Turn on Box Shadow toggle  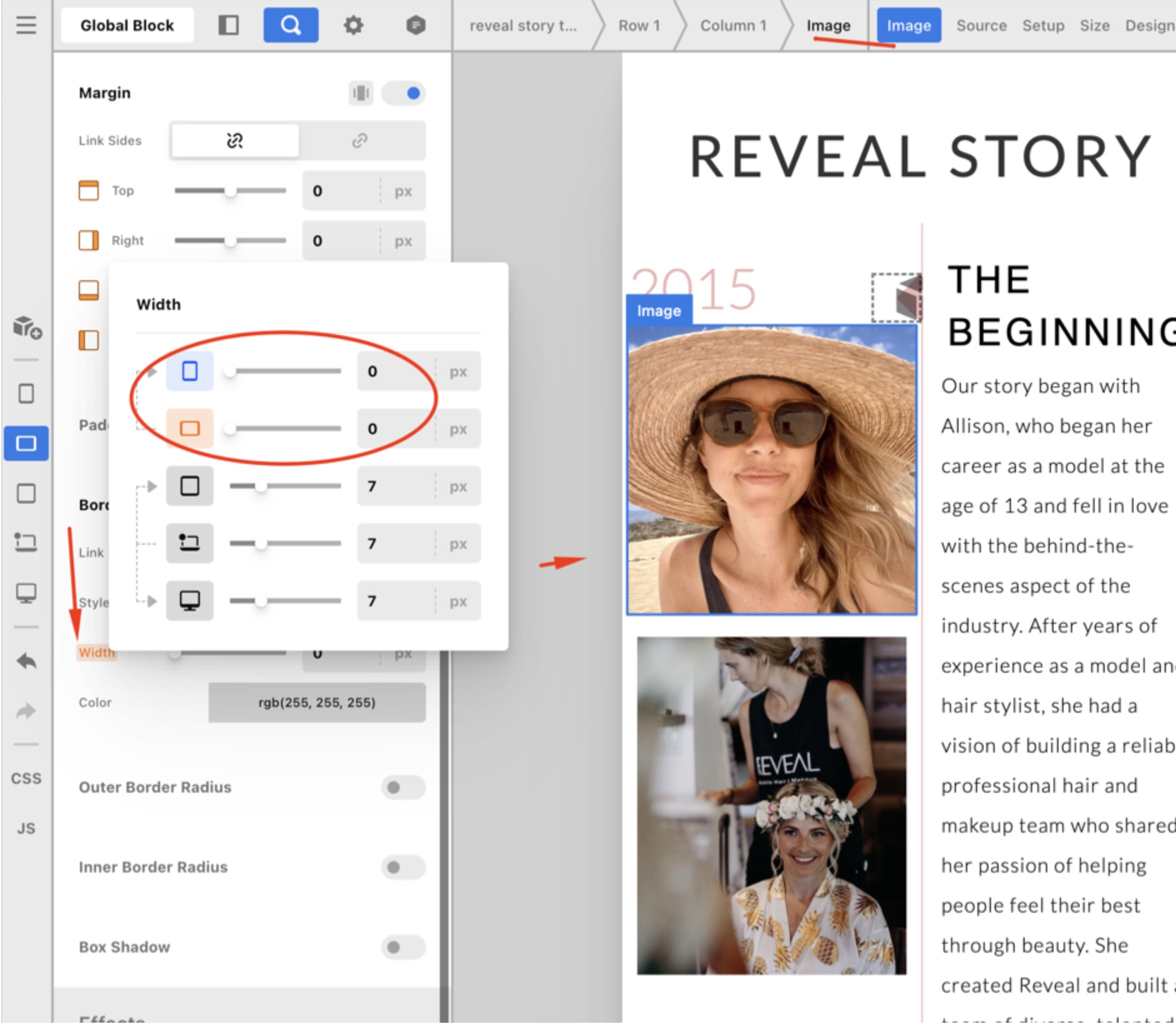click(x=403, y=947)
